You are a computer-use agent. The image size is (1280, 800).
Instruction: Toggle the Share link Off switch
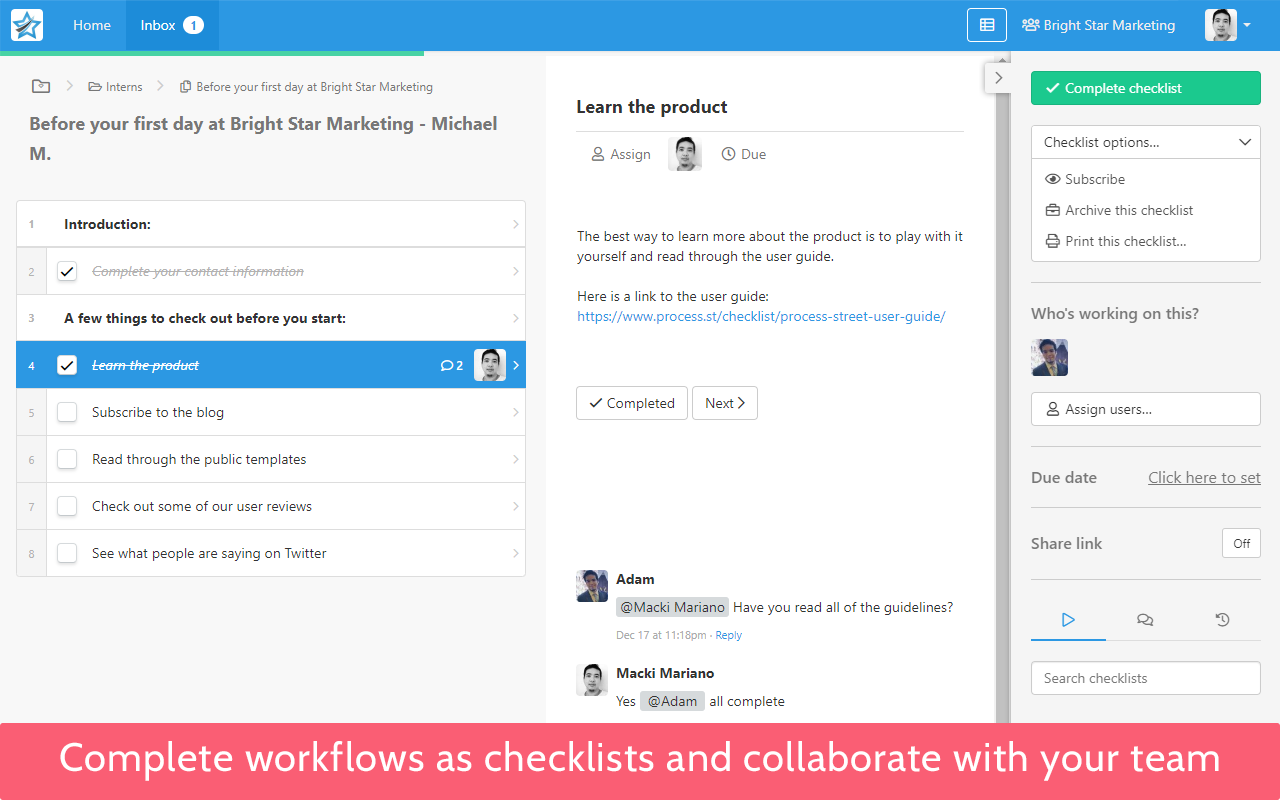pyautogui.click(x=1241, y=544)
